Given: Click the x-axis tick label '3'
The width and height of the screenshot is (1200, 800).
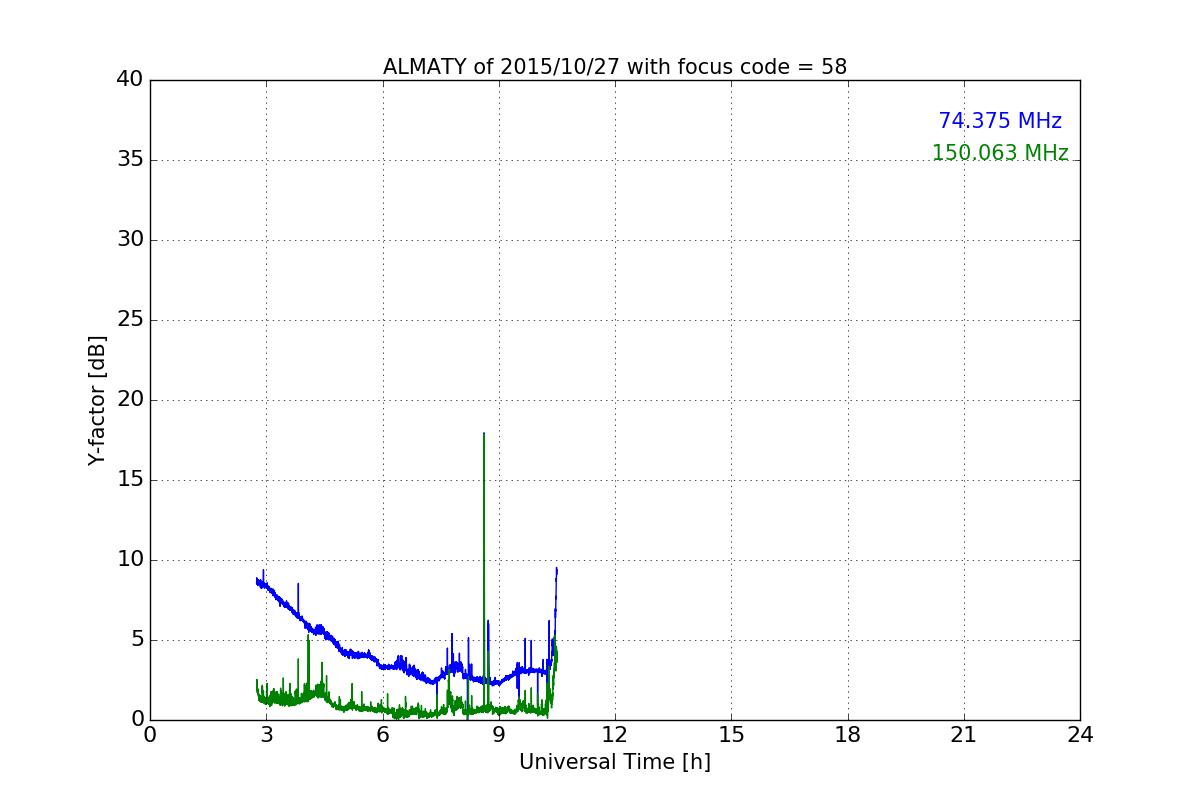Looking at the screenshot, I should pyautogui.click(x=266, y=735).
